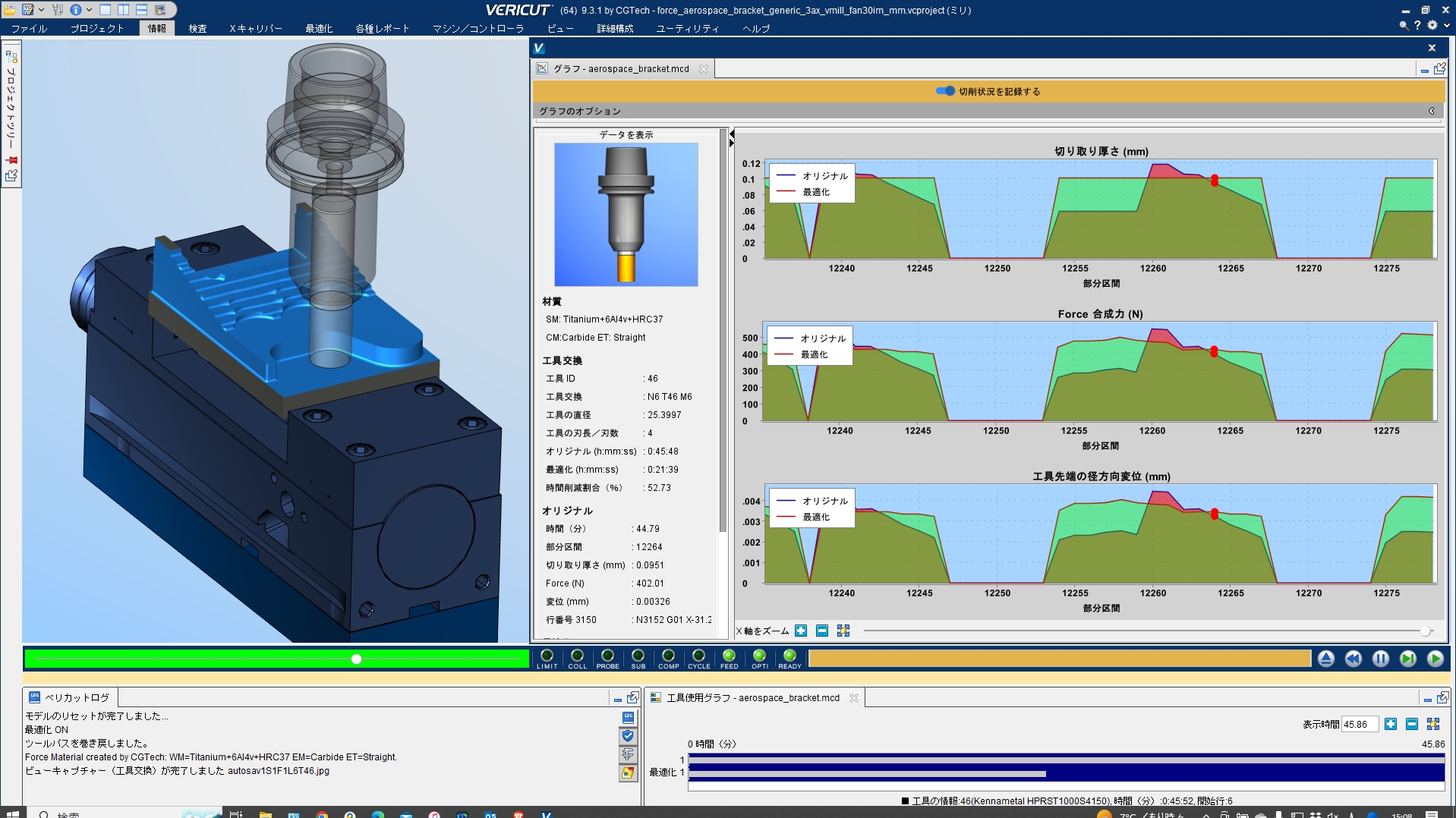Viewport: 1456px width, 818px height.
Task: Click zoom in icon next to 表示時間 field
Action: pyautogui.click(x=1390, y=724)
